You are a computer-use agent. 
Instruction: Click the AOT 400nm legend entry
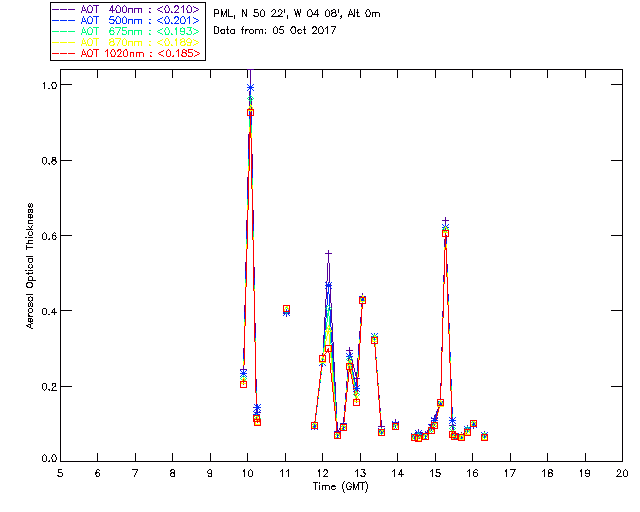coord(127,9)
